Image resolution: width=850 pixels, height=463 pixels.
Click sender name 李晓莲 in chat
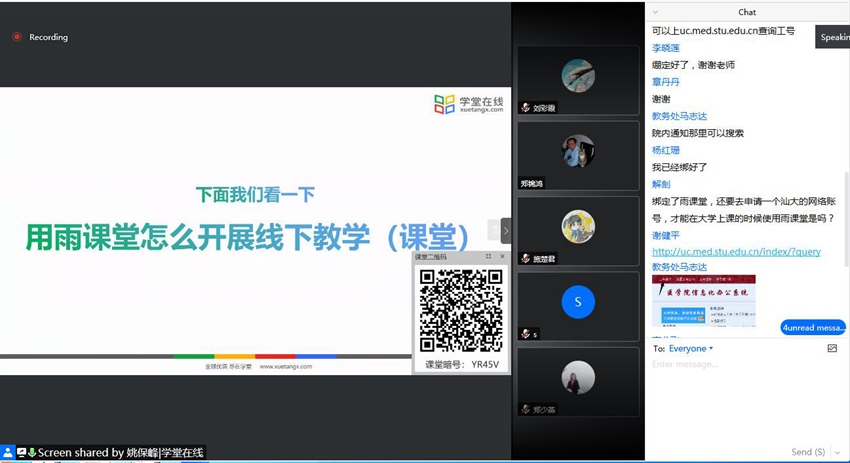[666, 48]
